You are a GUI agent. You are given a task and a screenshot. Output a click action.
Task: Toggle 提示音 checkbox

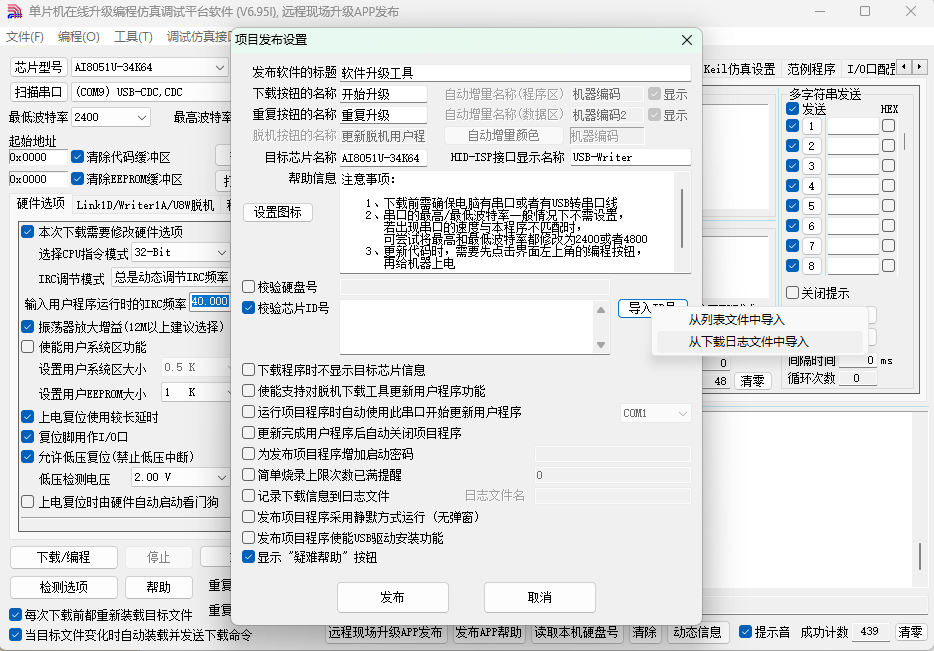coord(745,632)
